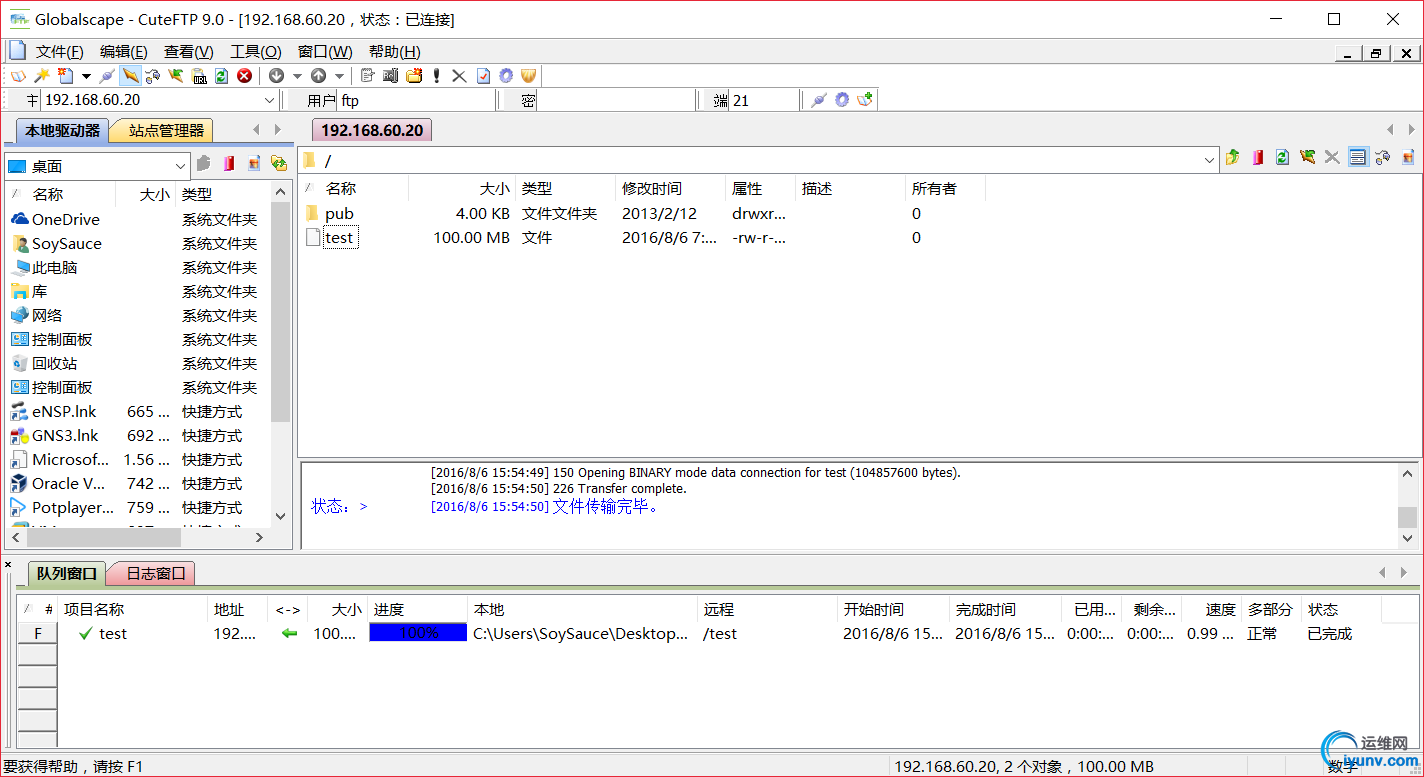Open the dropdown arrow next to New icon

pyautogui.click(x=86, y=76)
